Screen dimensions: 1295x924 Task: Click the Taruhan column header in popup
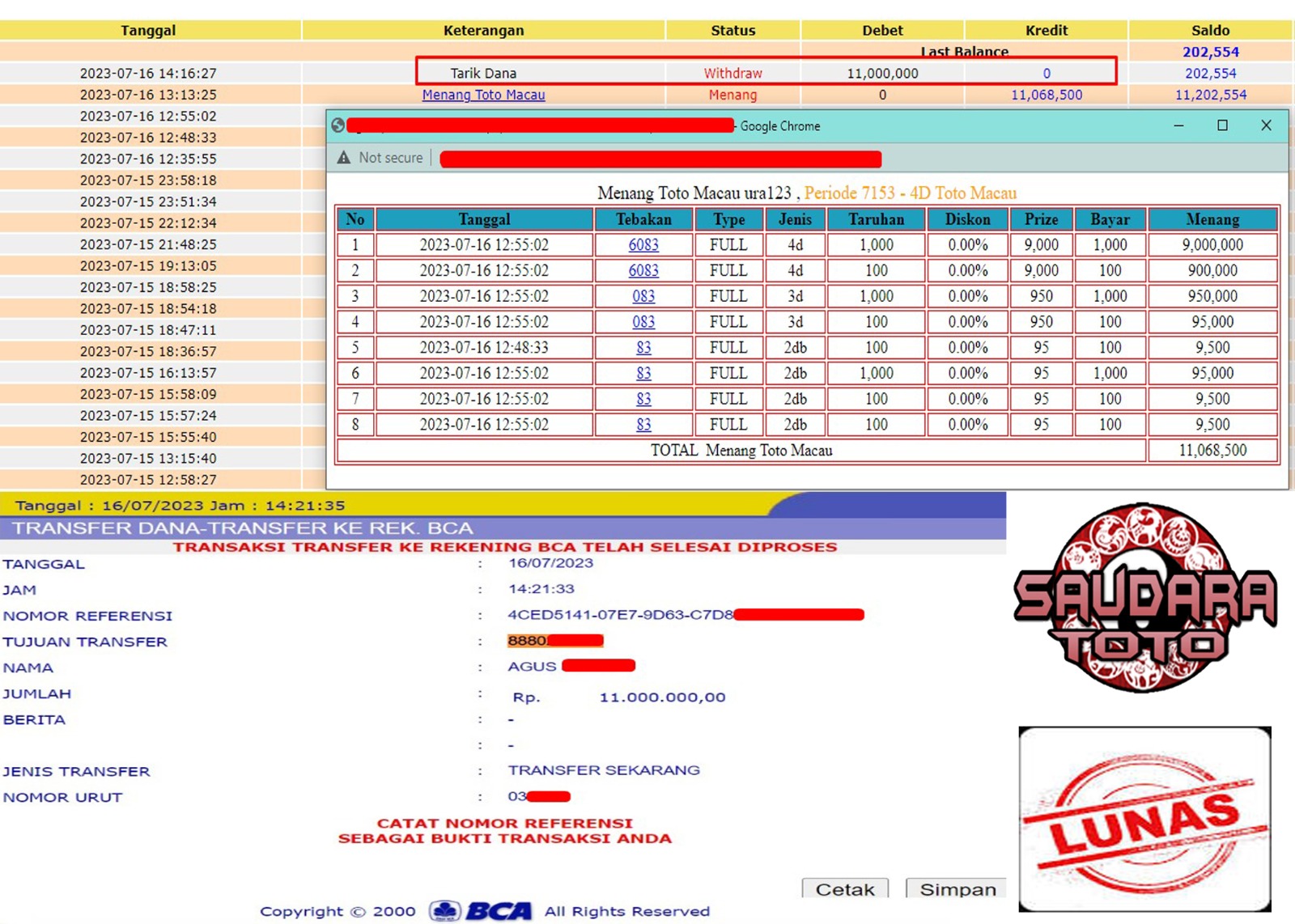click(877, 219)
